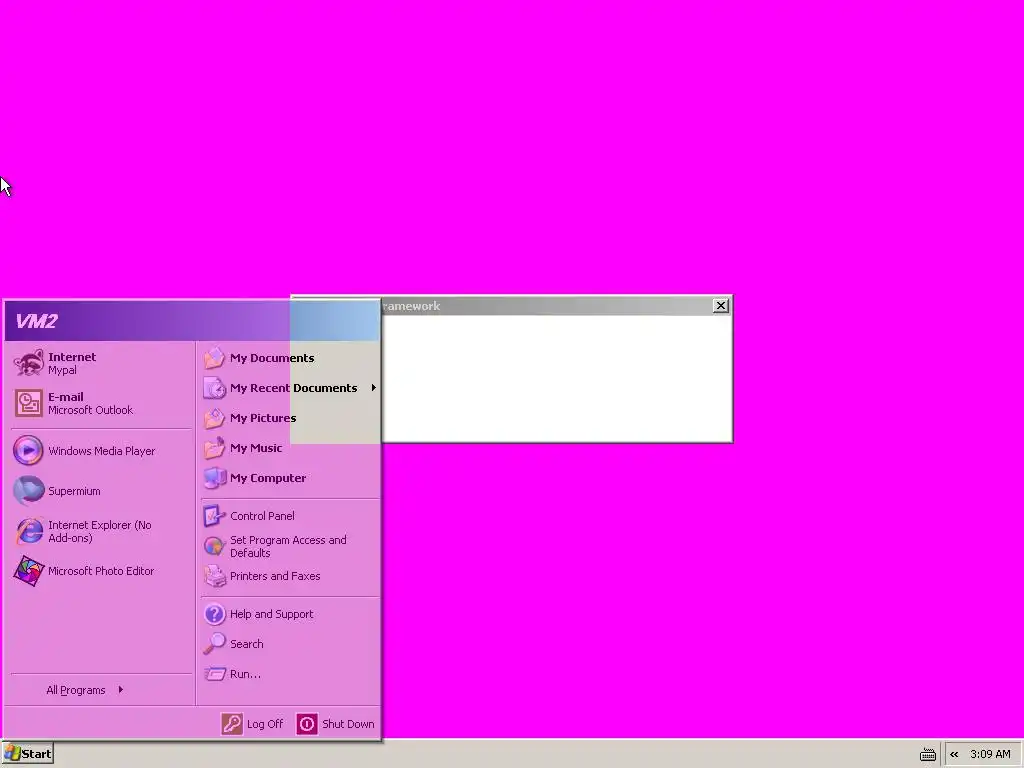Click the keyboard icon in the system tray

(x=927, y=755)
